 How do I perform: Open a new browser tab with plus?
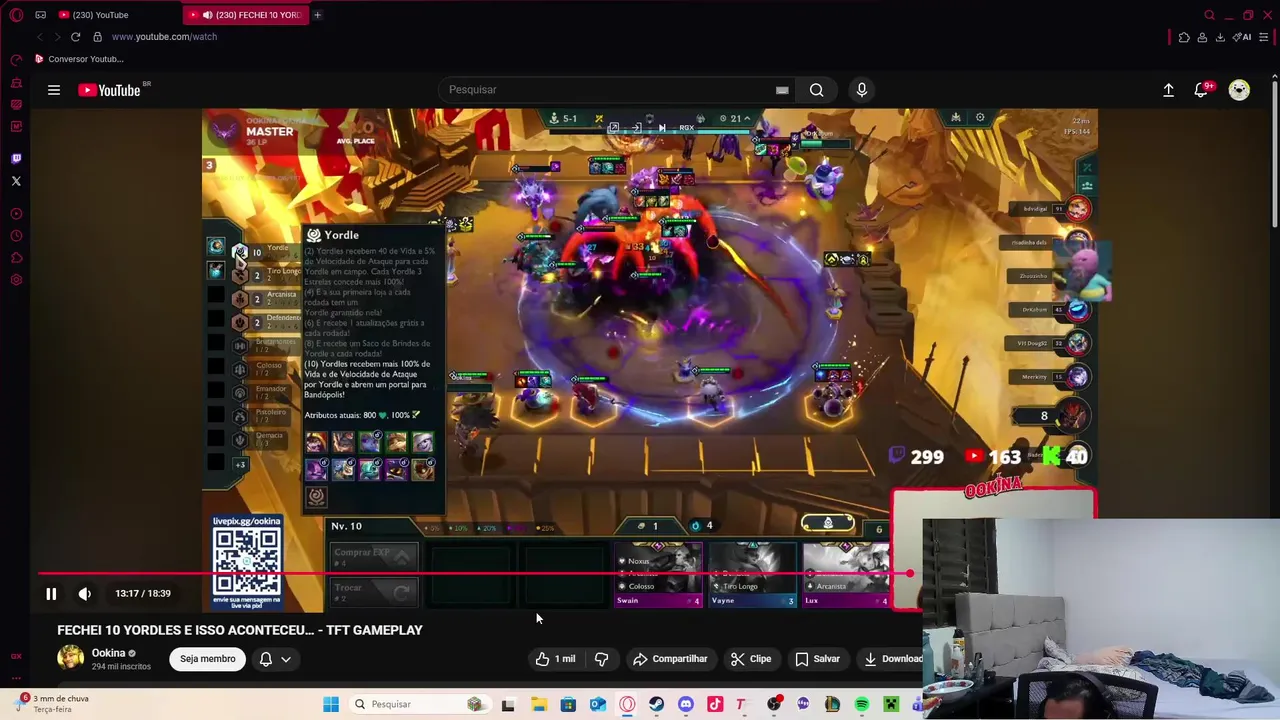point(317,15)
